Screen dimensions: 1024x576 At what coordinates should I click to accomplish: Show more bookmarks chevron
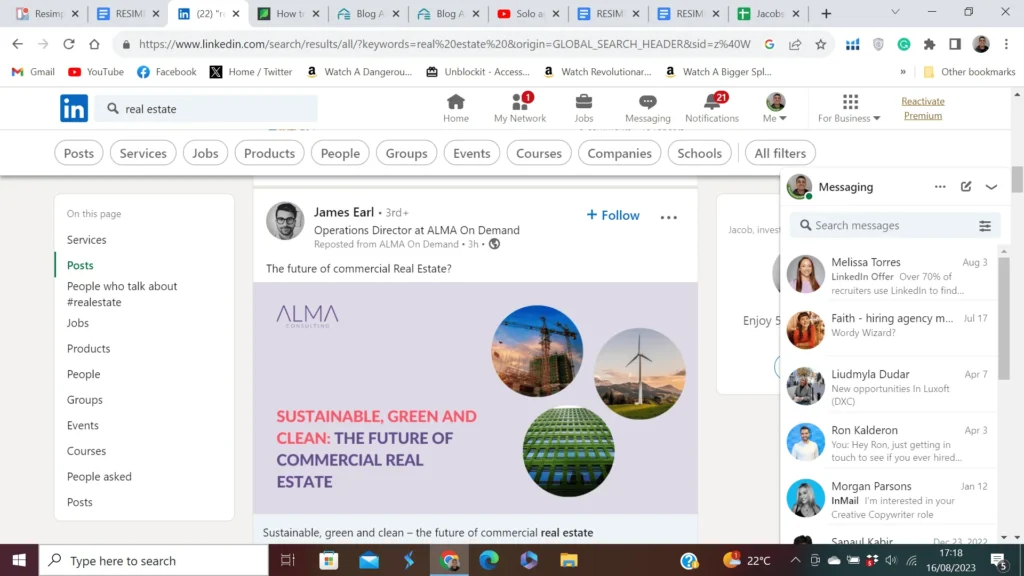point(903,72)
